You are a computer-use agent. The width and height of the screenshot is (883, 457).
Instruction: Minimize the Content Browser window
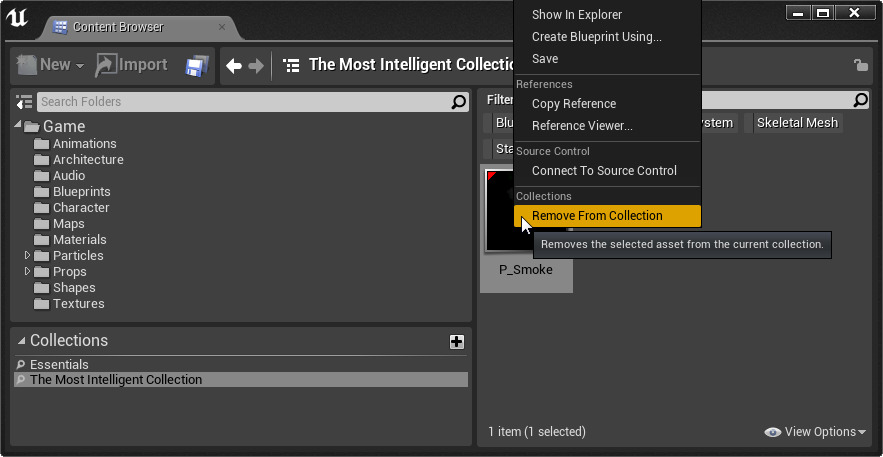(799, 12)
